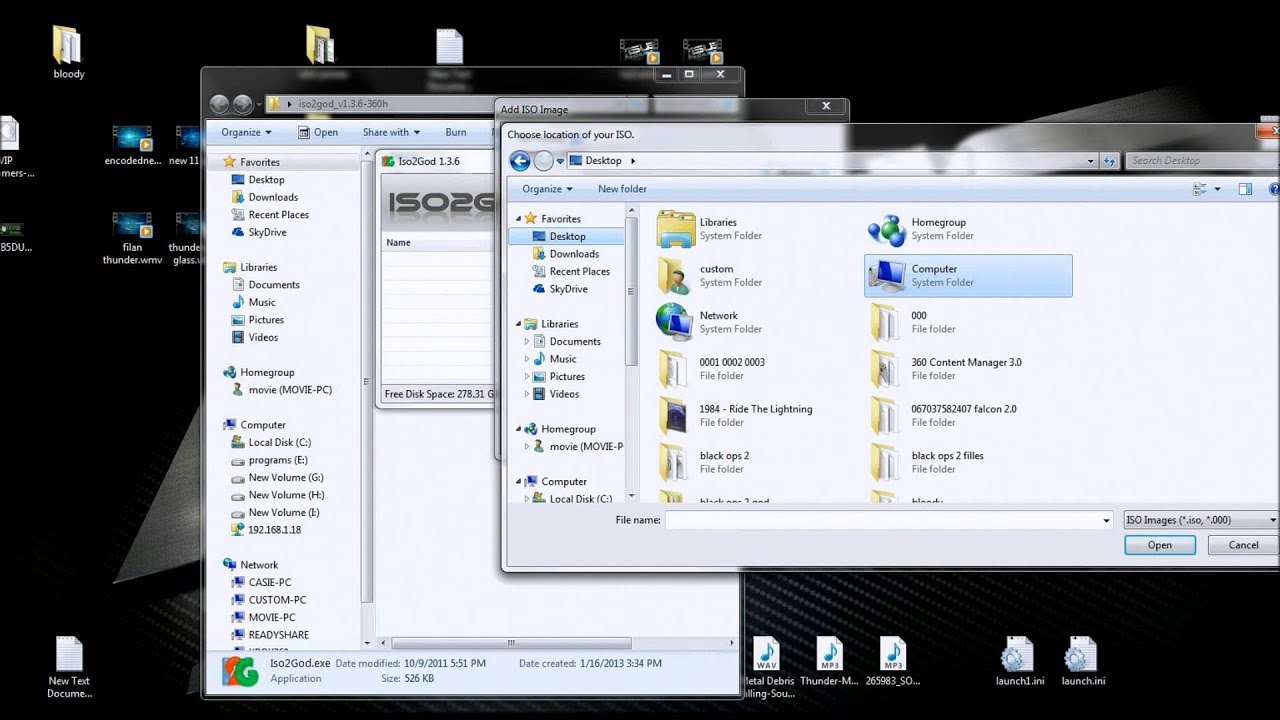Select Desktop under dialog Favorites
The height and width of the screenshot is (720, 1280).
point(566,237)
